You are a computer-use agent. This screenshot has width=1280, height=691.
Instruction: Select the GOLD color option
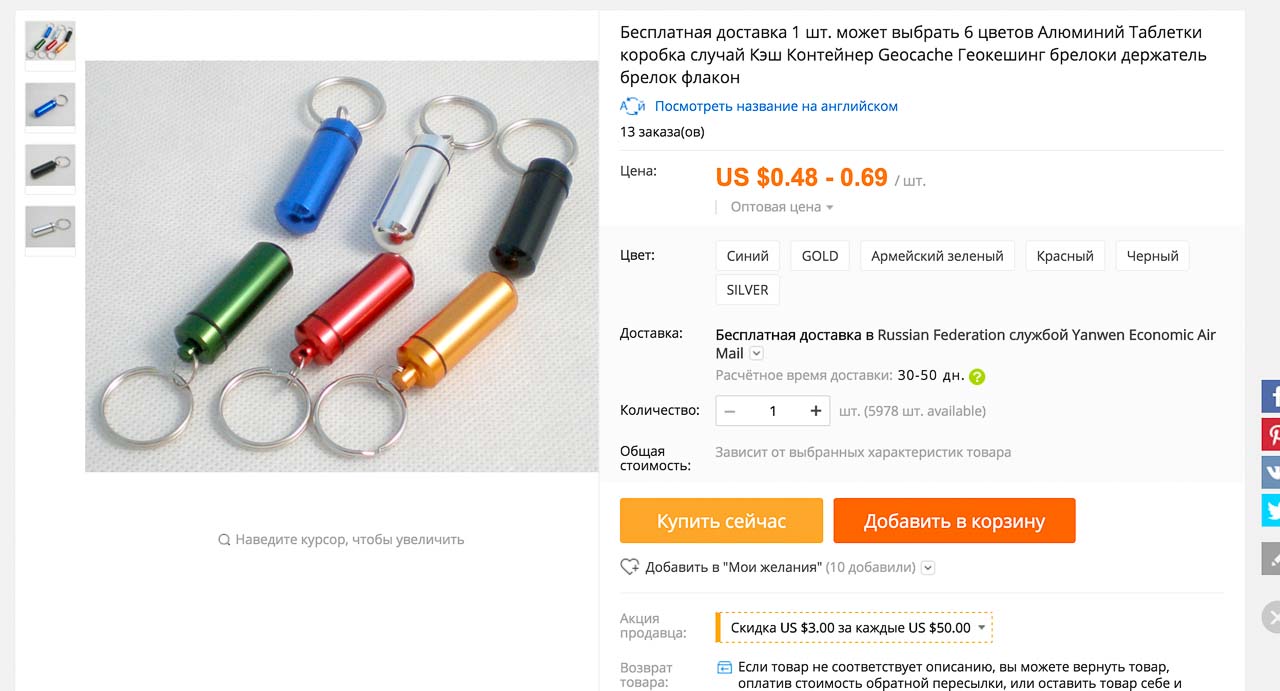coord(820,256)
